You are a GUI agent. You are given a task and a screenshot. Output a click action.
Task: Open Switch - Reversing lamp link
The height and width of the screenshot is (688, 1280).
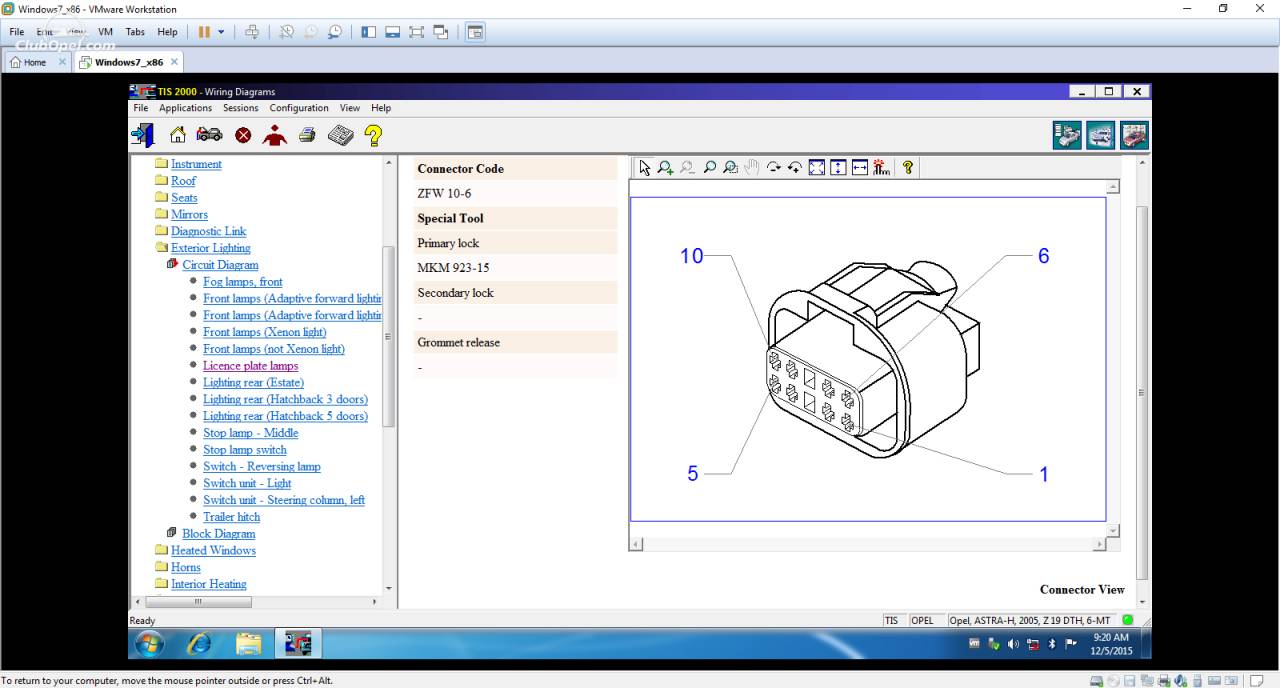(x=262, y=466)
